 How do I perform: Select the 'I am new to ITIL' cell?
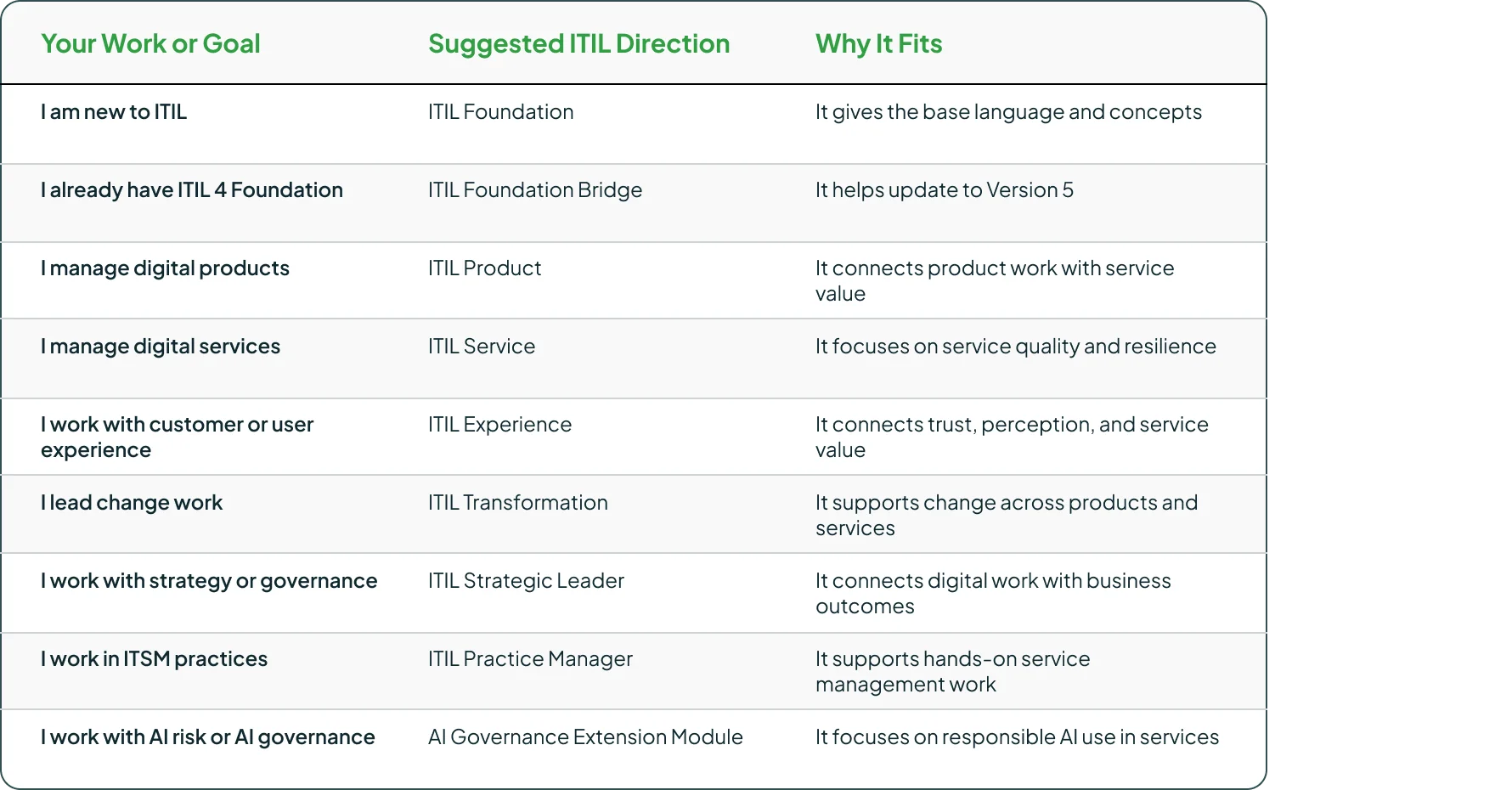(x=114, y=111)
